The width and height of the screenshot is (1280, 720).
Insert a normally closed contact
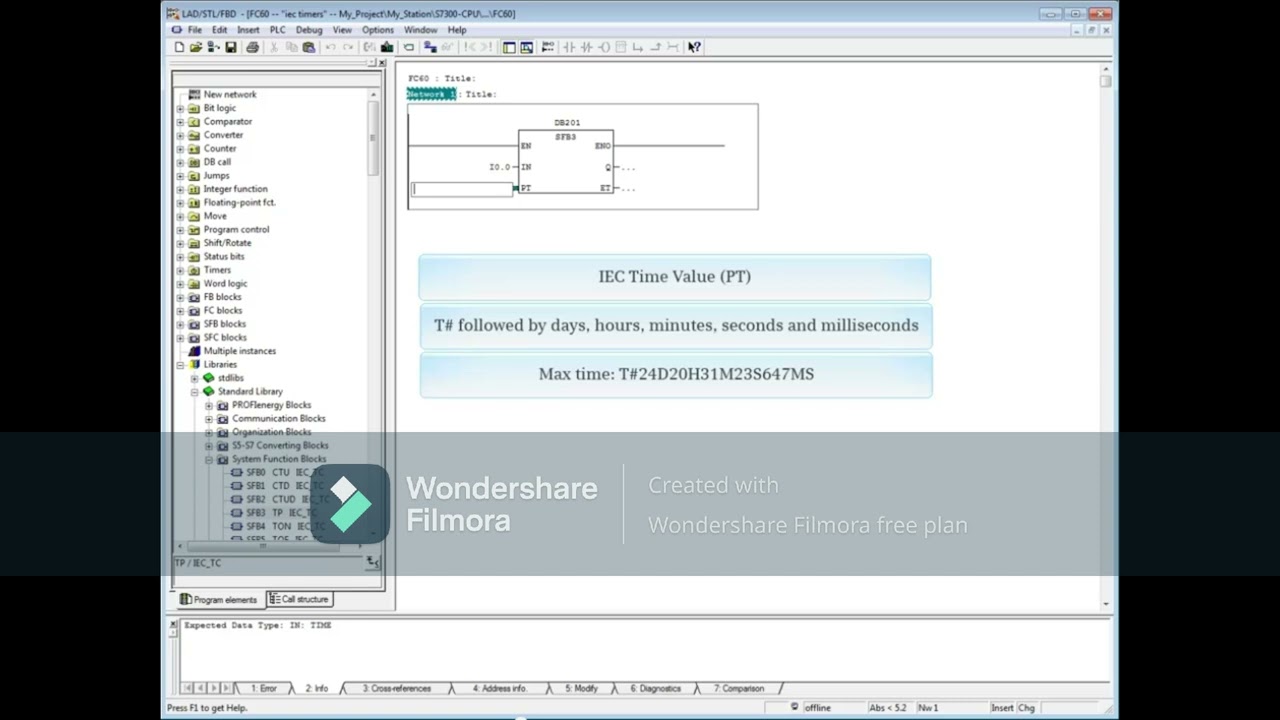(586, 47)
